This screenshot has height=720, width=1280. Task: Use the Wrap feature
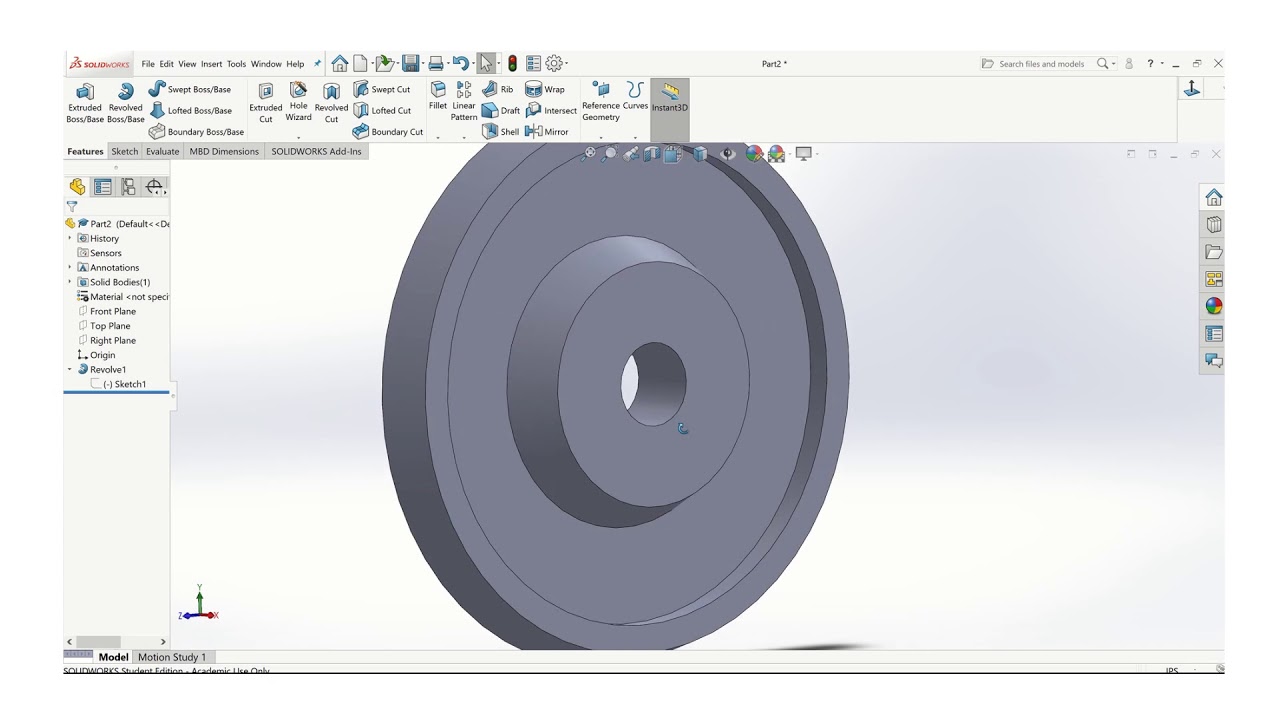click(x=545, y=89)
